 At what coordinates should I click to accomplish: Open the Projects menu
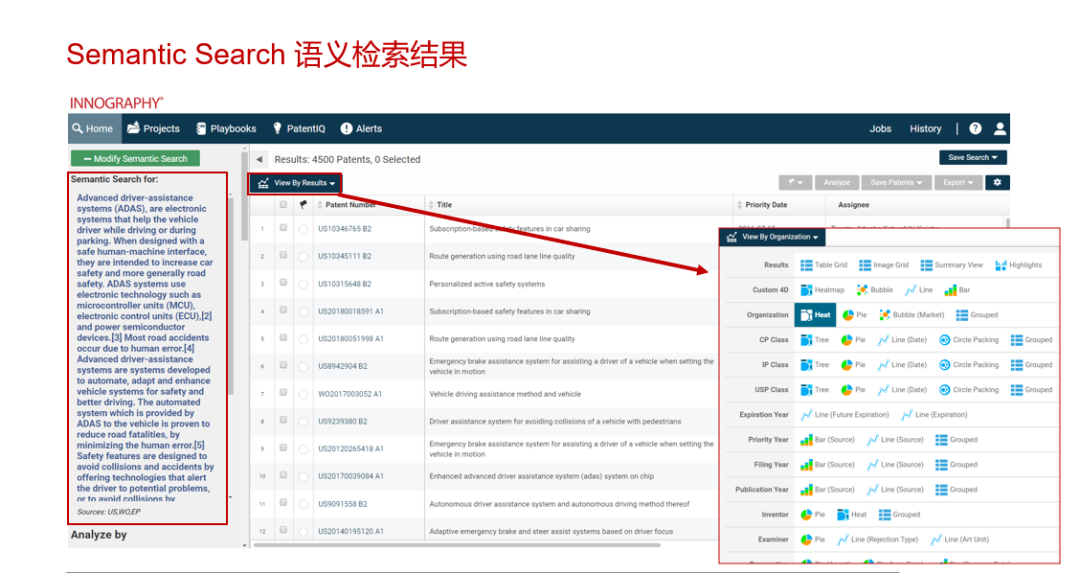(154, 129)
